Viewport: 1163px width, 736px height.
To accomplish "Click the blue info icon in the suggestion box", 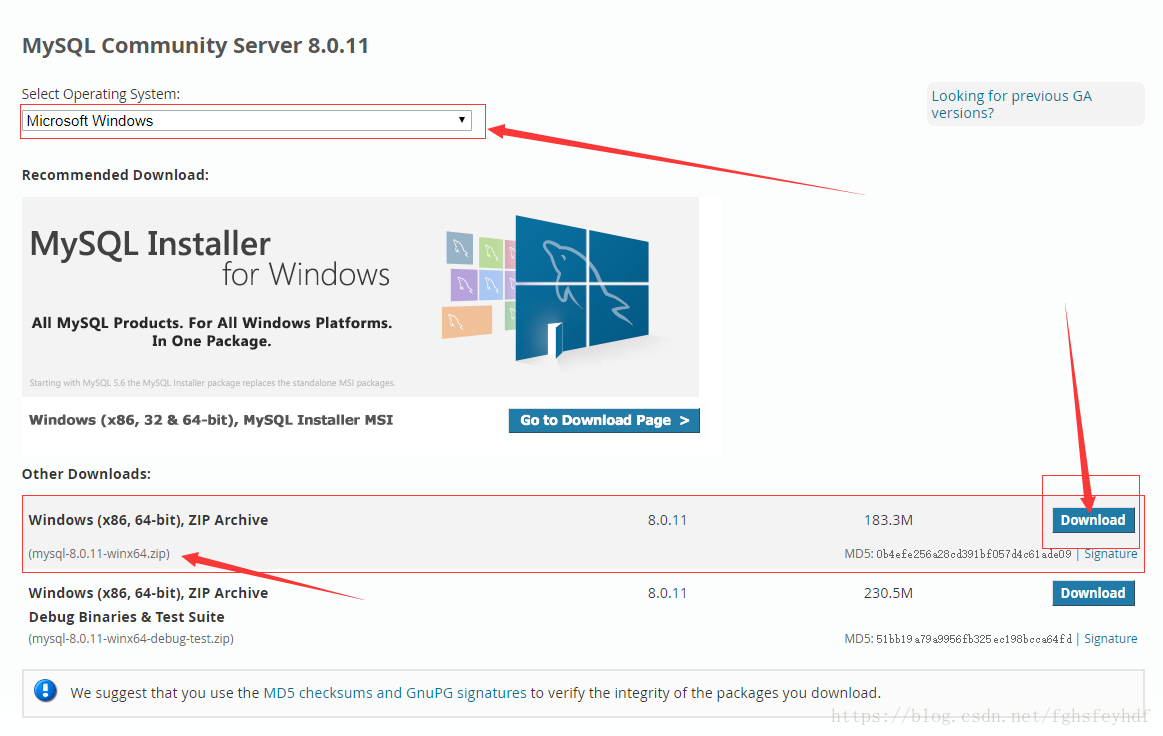I will [x=45, y=691].
